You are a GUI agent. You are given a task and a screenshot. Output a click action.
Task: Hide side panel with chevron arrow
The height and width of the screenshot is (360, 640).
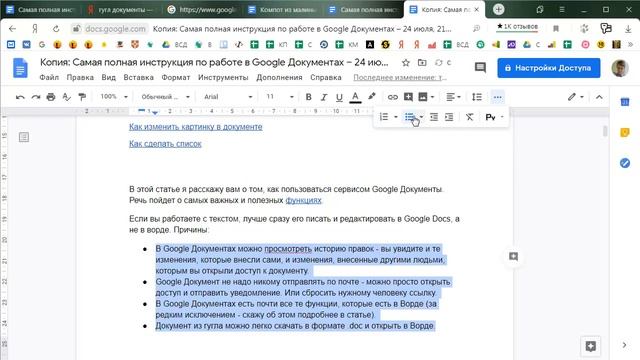[x=624, y=345]
